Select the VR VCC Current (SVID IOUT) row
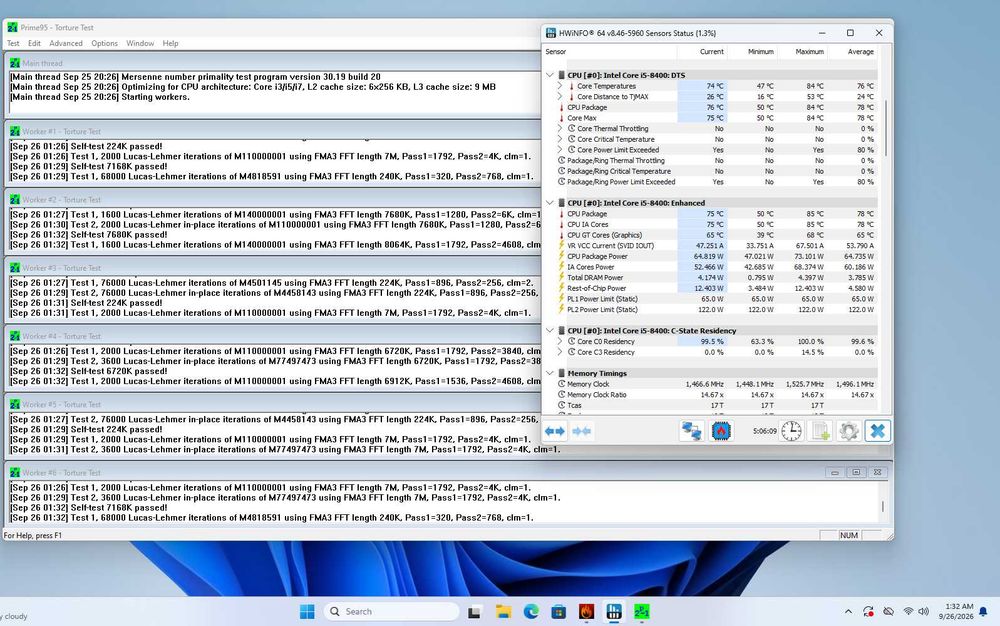The width and height of the screenshot is (1000, 626). pyautogui.click(x=711, y=245)
